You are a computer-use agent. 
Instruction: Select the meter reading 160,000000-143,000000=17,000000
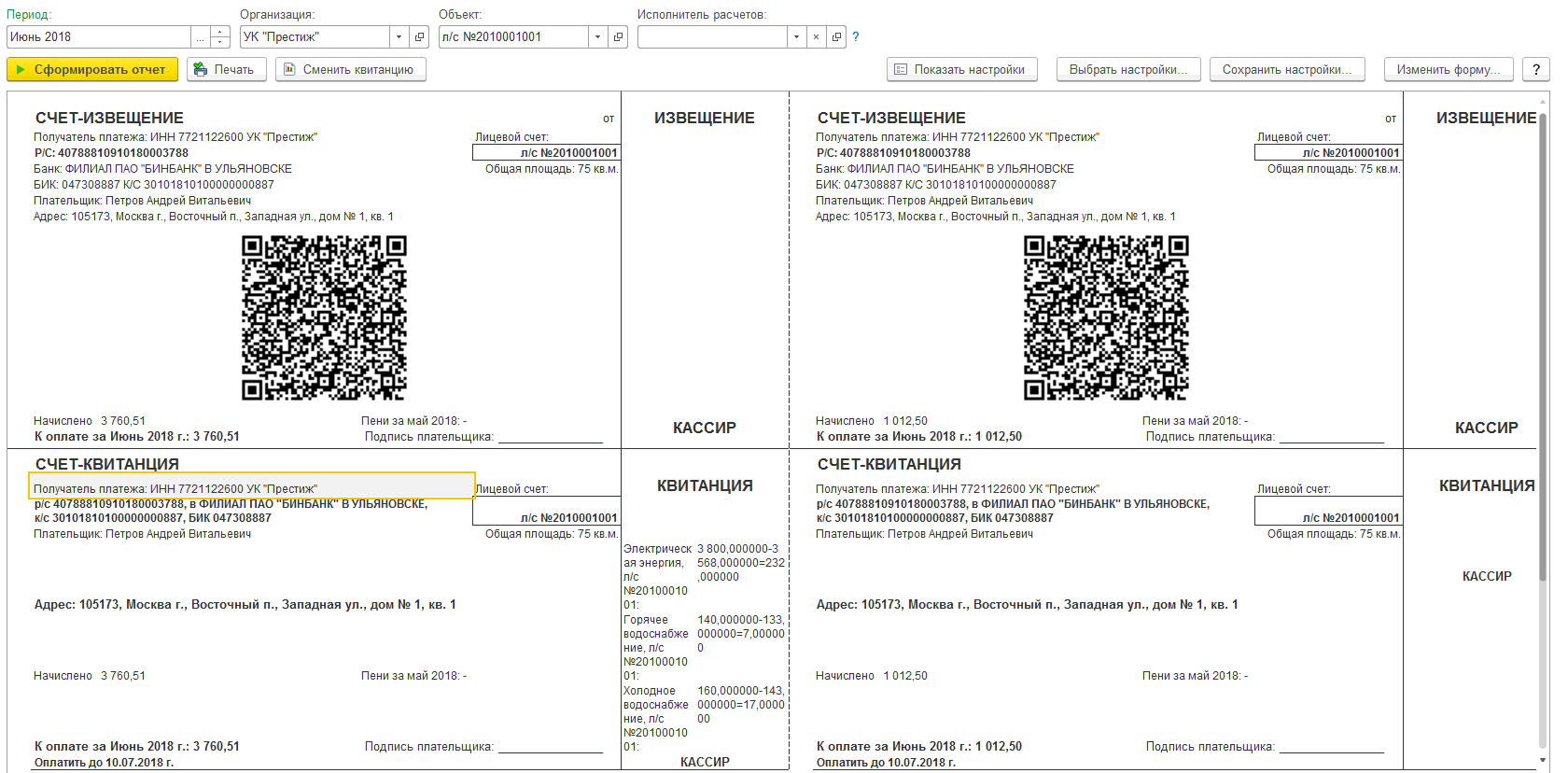(741, 705)
